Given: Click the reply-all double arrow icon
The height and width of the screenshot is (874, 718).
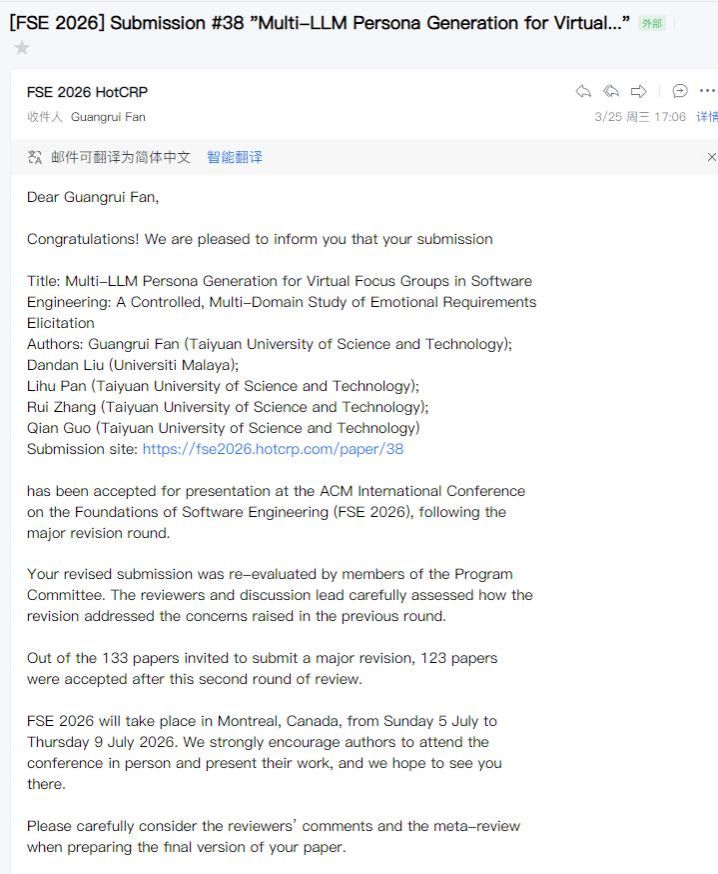Looking at the screenshot, I should pos(611,91).
